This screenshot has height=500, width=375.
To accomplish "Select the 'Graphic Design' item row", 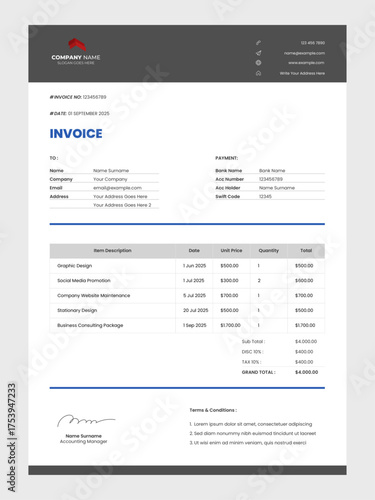I will tap(187, 266).
